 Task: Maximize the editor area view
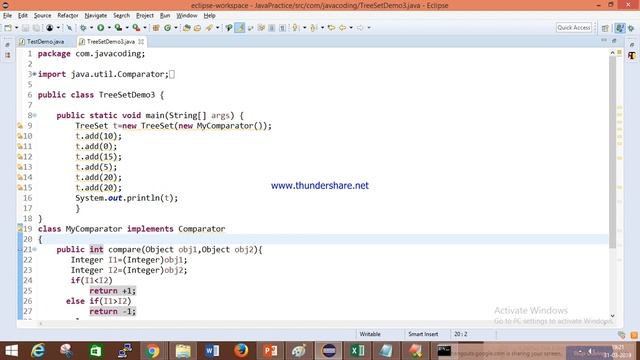[x=614, y=40]
